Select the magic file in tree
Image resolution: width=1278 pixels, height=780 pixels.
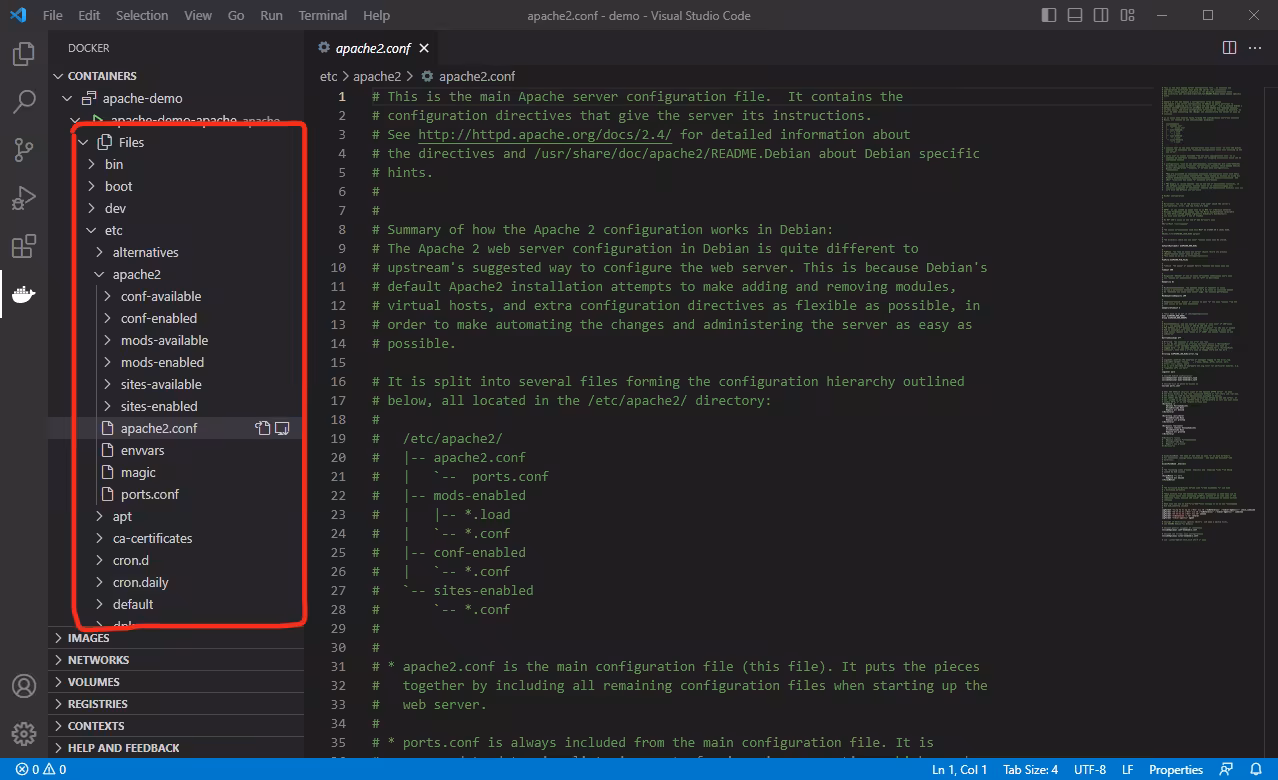point(138,472)
